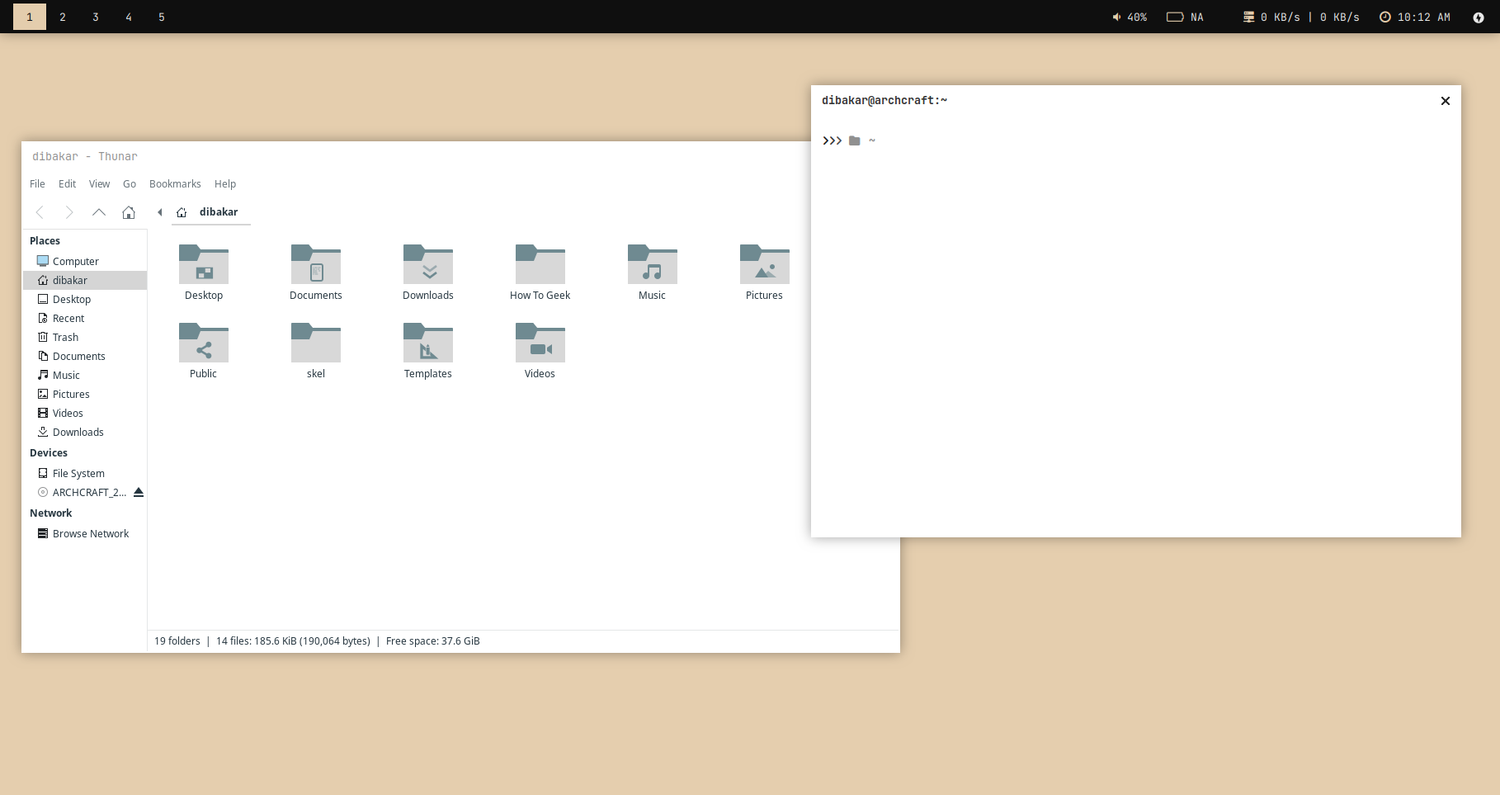Go back with Thunar's back arrow

[x=40, y=212]
